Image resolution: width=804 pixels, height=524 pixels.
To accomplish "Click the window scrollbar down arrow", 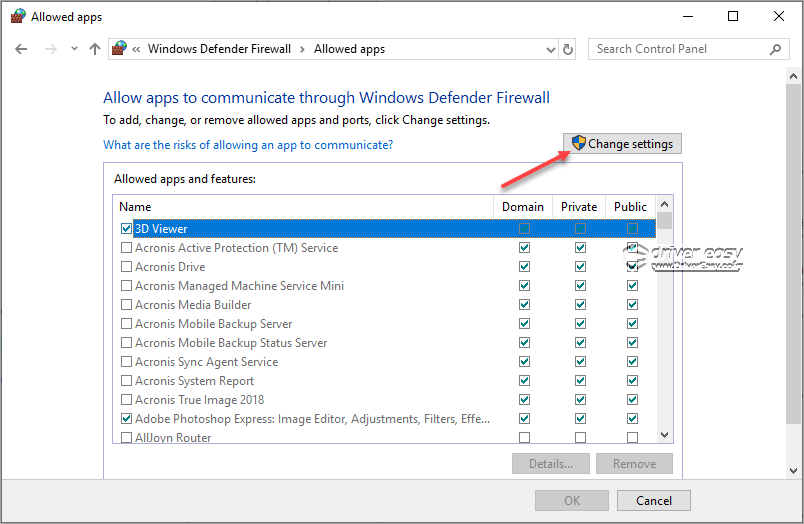I will [x=793, y=470].
